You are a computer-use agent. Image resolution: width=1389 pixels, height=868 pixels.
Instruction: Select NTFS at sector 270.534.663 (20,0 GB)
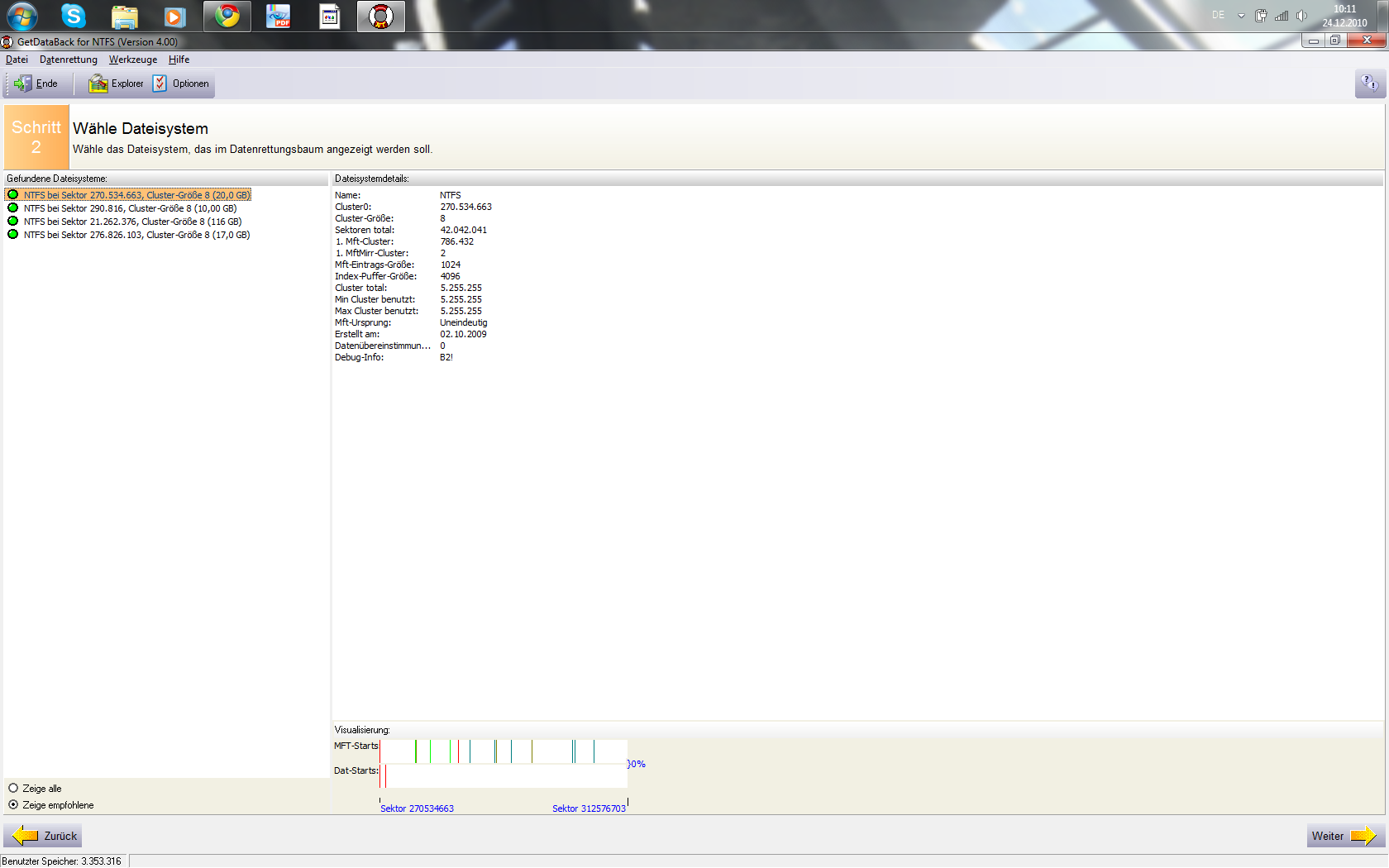pyautogui.click(x=128, y=195)
